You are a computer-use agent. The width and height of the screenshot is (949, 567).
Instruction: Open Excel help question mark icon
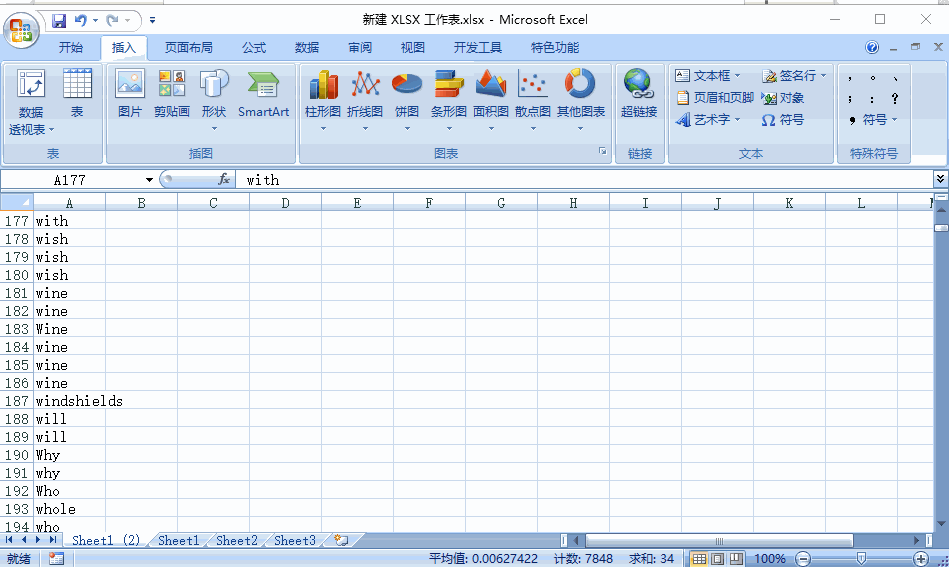tap(872, 47)
